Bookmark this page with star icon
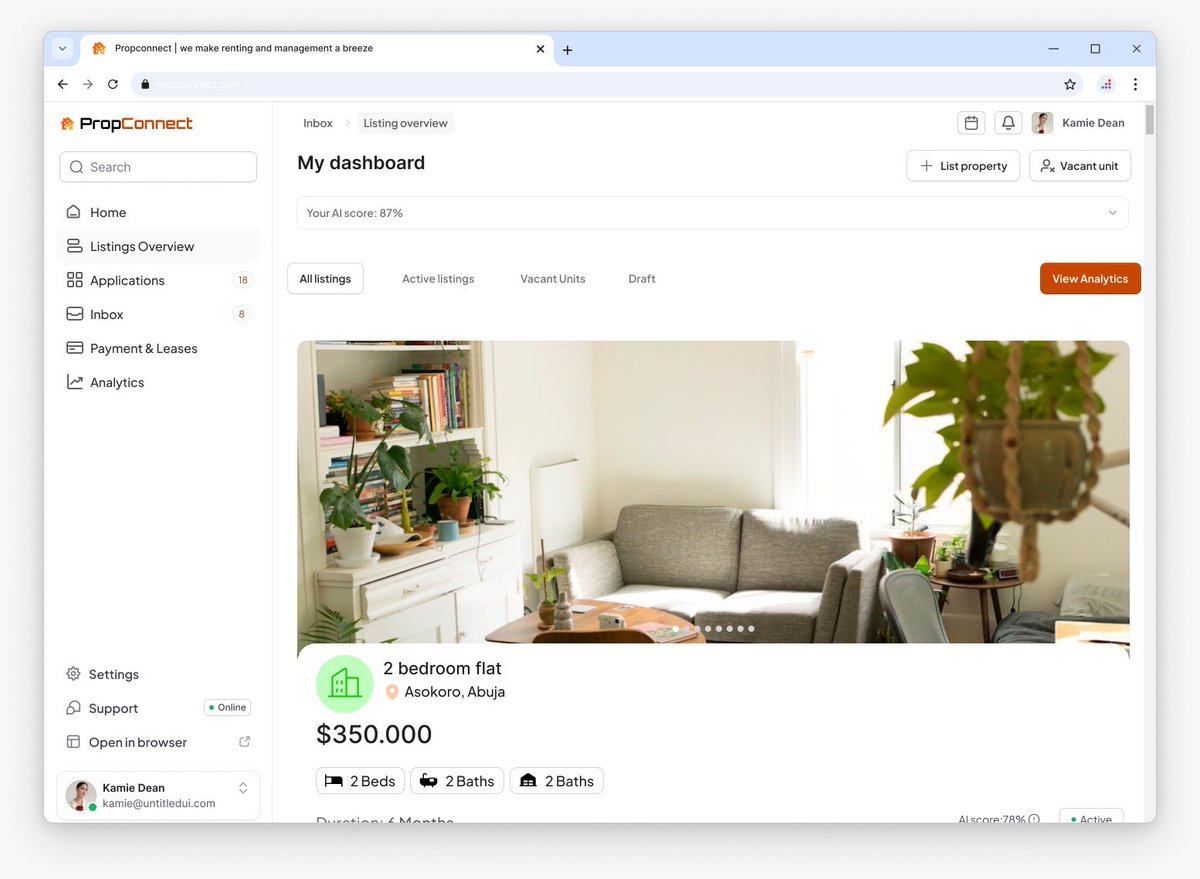The height and width of the screenshot is (879, 1200). click(1070, 85)
